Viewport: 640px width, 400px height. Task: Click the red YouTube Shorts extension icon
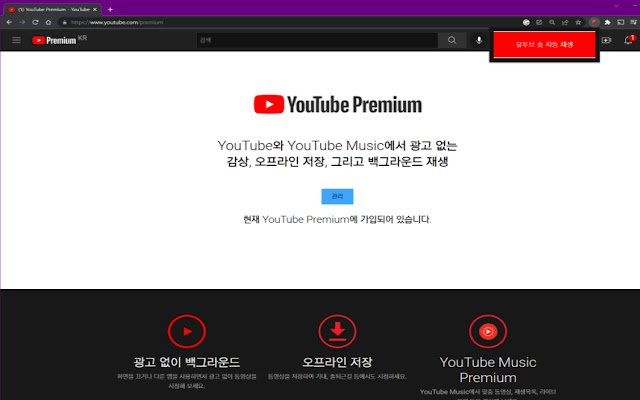[x=594, y=22]
